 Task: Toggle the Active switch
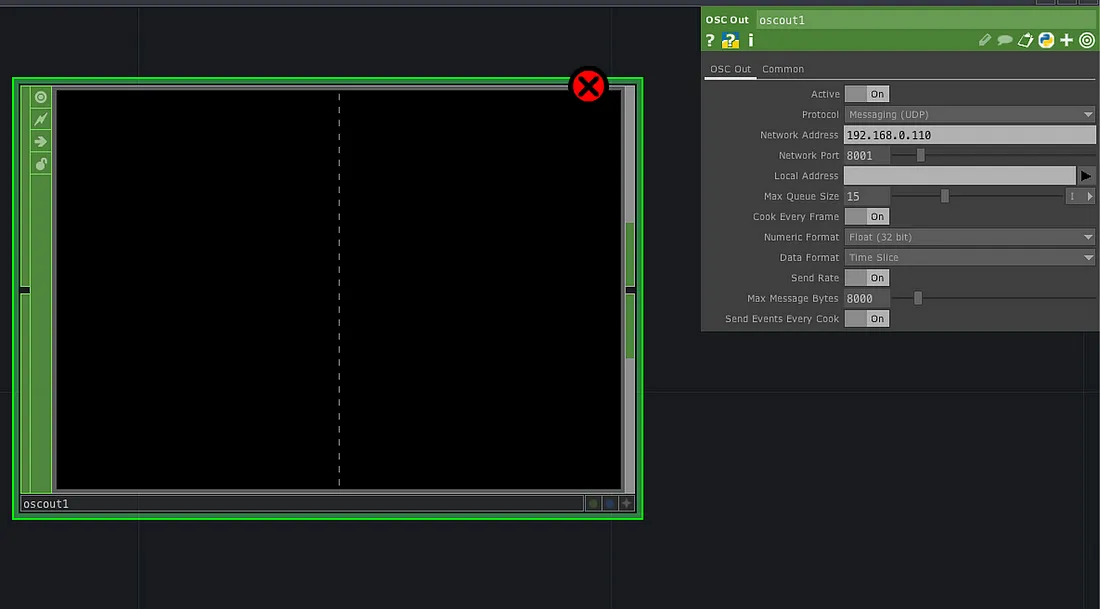[x=867, y=94]
